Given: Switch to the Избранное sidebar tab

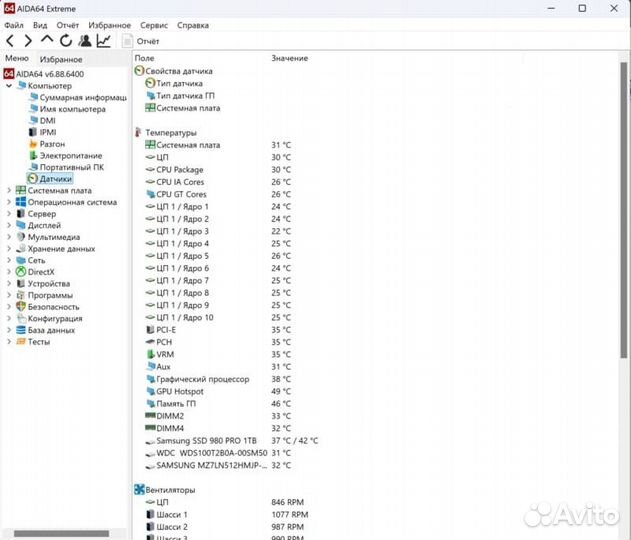Looking at the screenshot, I should pyautogui.click(x=61, y=60).
